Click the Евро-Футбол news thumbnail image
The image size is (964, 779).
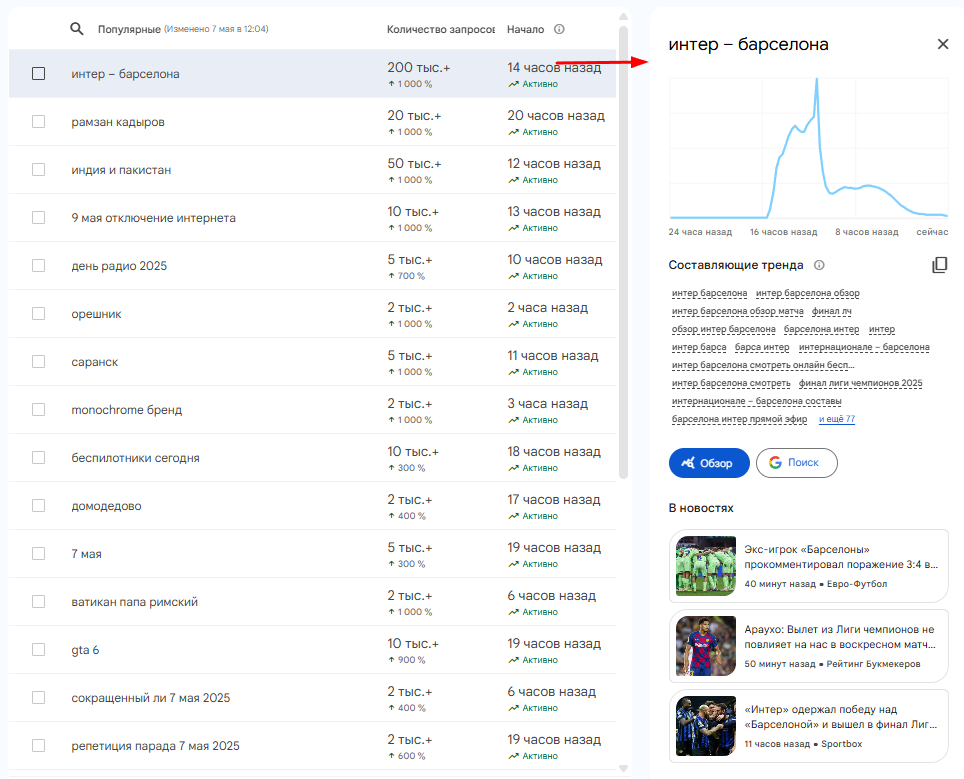click(706, 566)
